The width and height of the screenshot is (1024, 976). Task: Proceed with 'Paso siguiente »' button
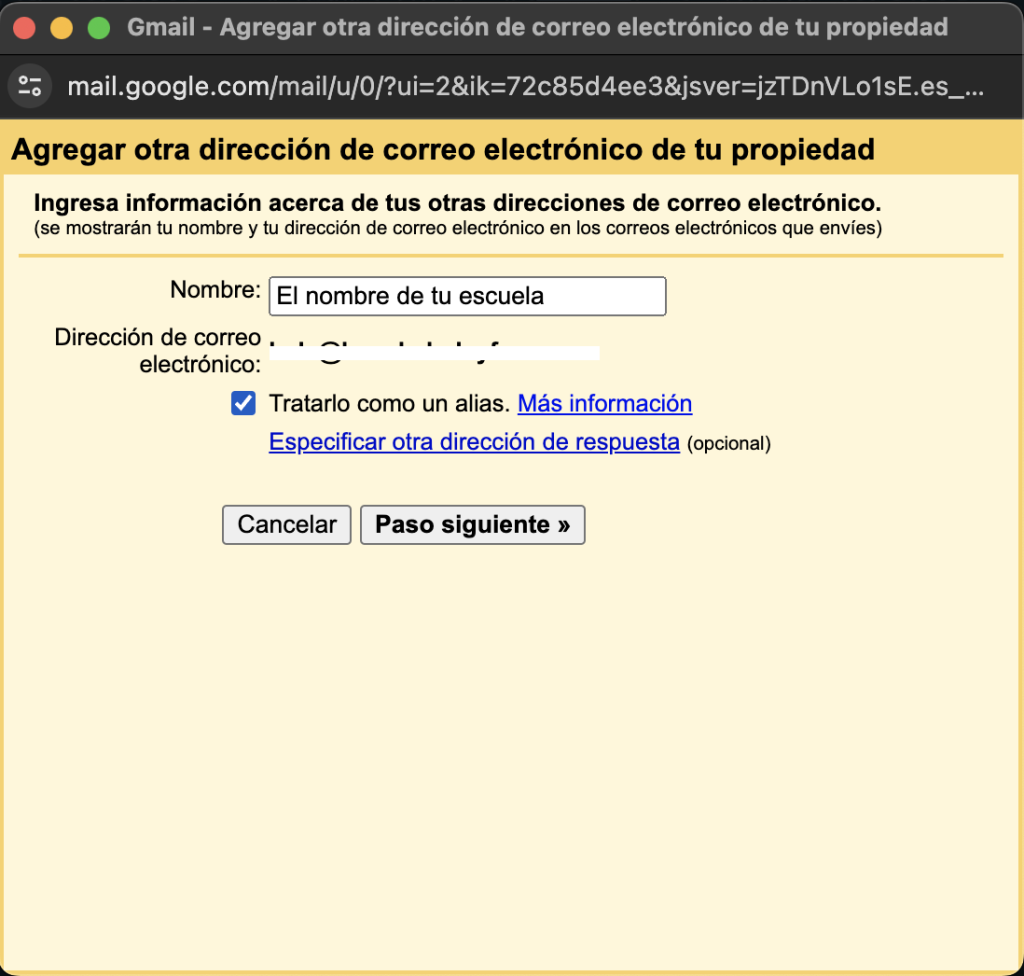(472, 525)
